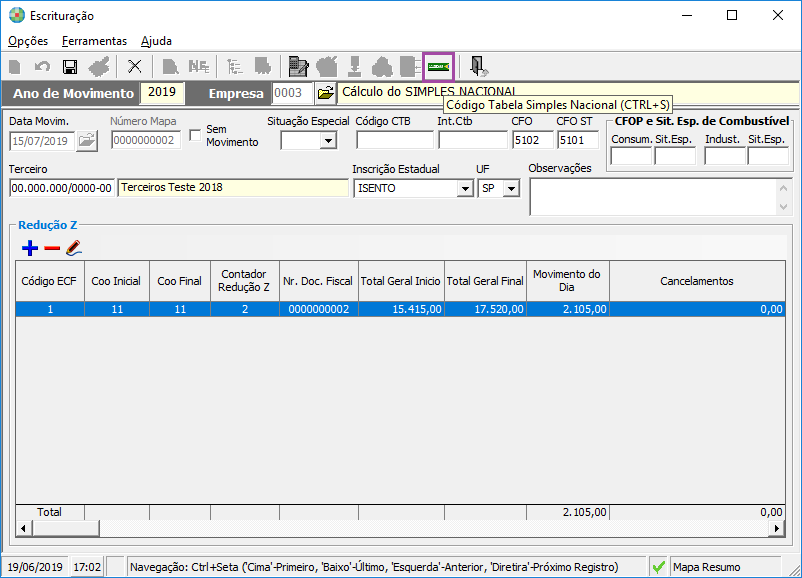Click the Consum. combustível input field
Viewport: 802px width, 578px height.
click(x=631, y=156)
